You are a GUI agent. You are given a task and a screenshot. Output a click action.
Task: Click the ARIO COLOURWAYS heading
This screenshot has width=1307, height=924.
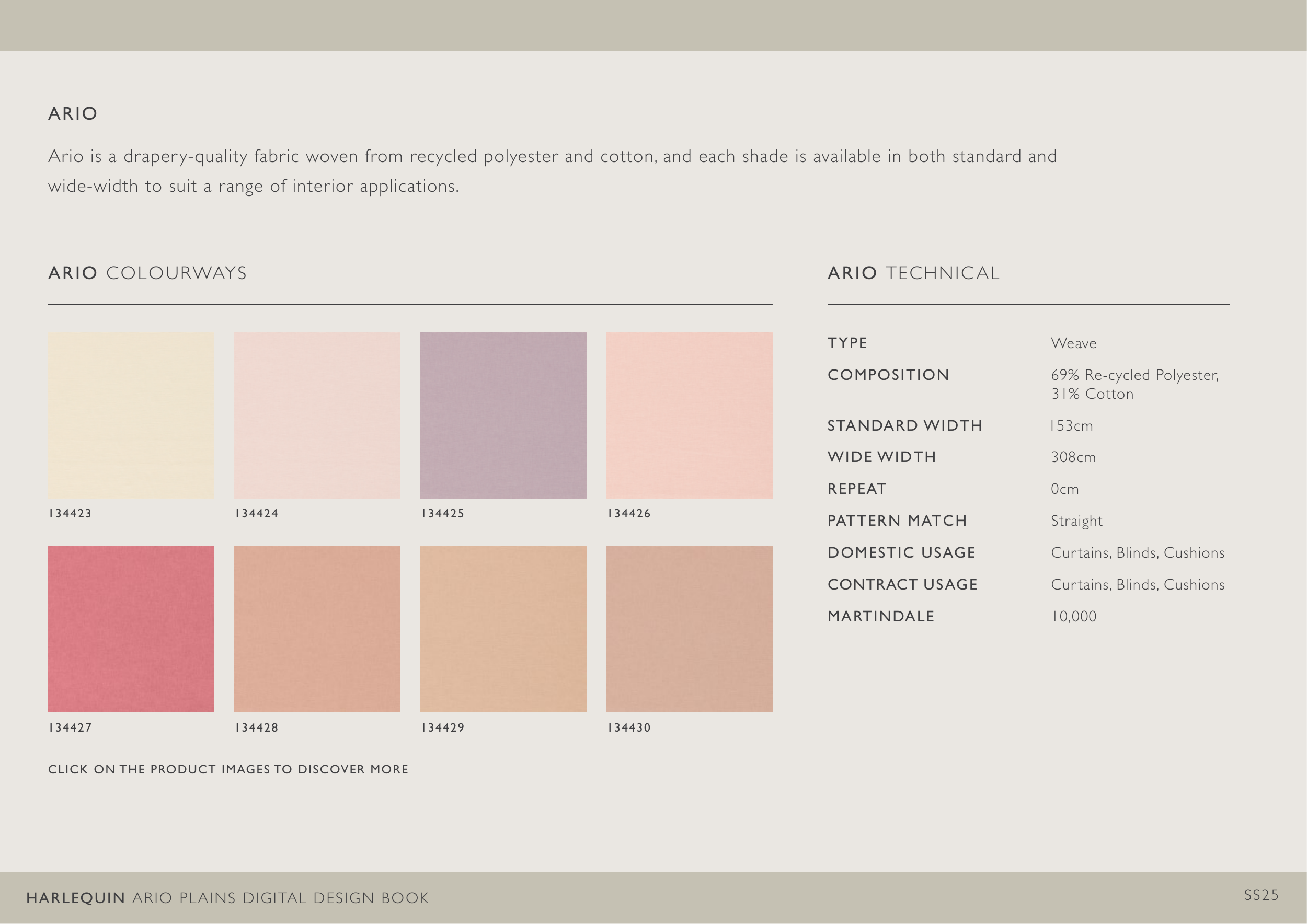[147, 273]
